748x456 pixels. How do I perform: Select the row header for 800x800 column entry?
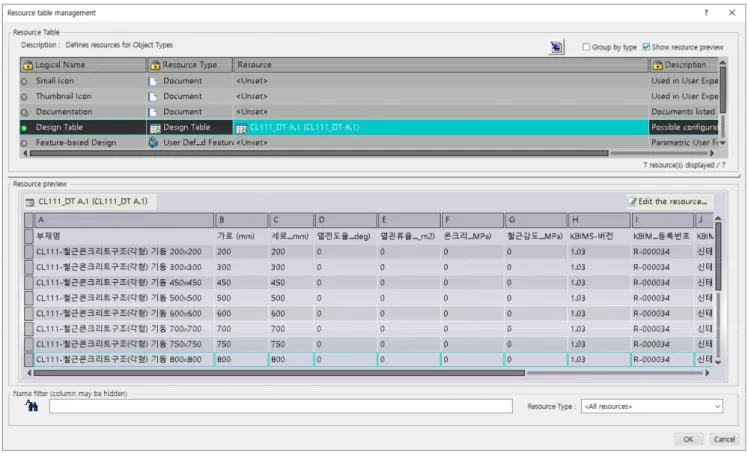pyautogui.click(x=29, y=359)
